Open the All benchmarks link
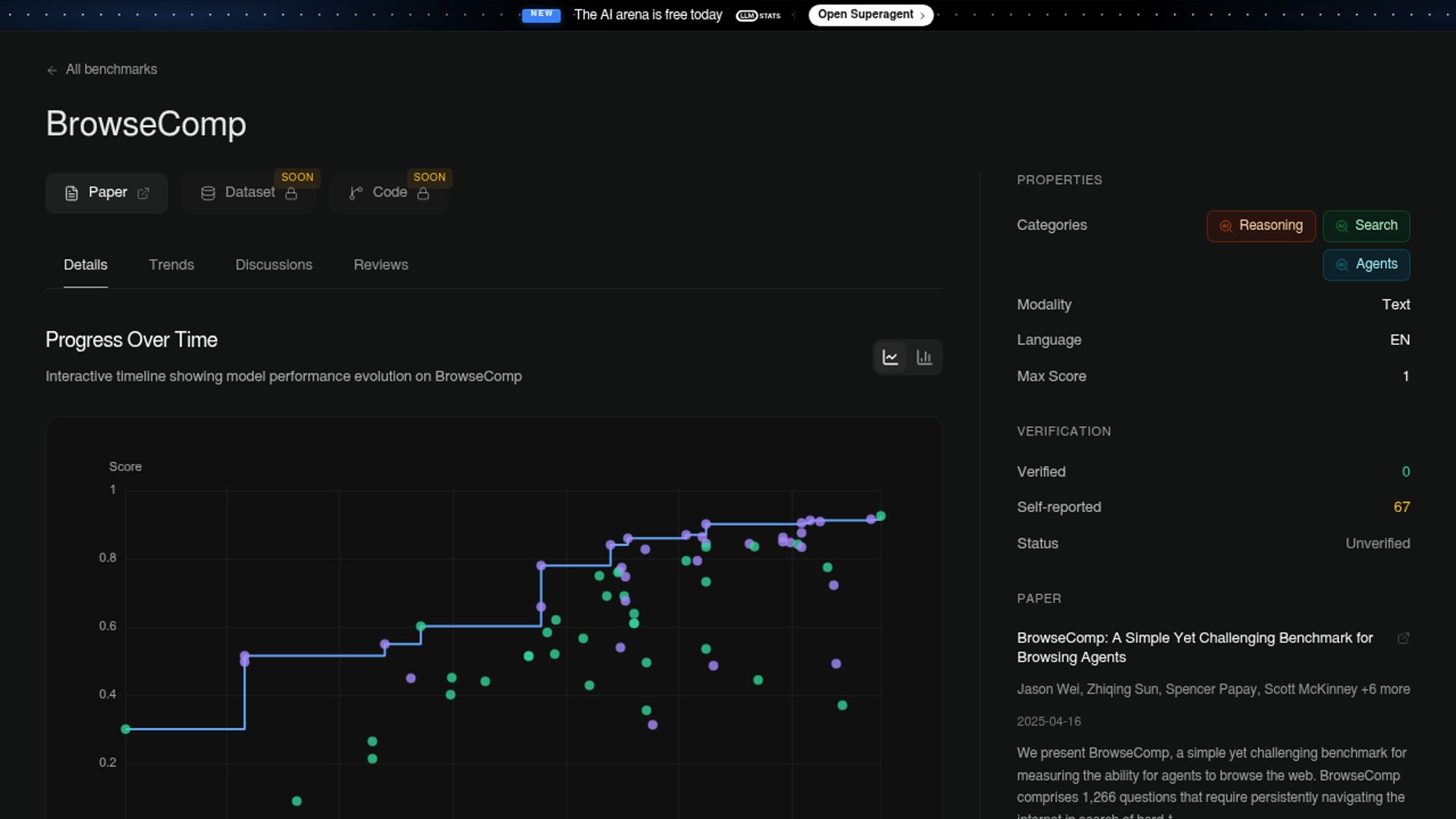Image resolution: width=1456 pixels, height=819 pixels. point(111,69)
